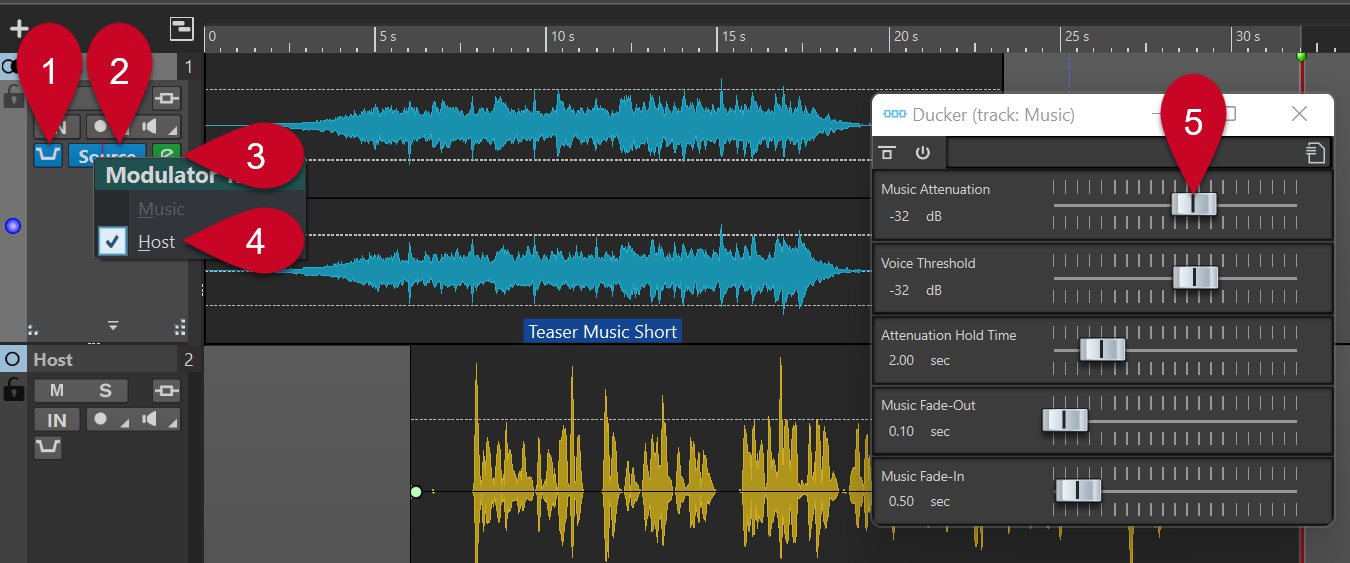1350x563 pixels.
Task: Toggle the Ducker plug-in power bypass
Action: [x=922, y=153]
